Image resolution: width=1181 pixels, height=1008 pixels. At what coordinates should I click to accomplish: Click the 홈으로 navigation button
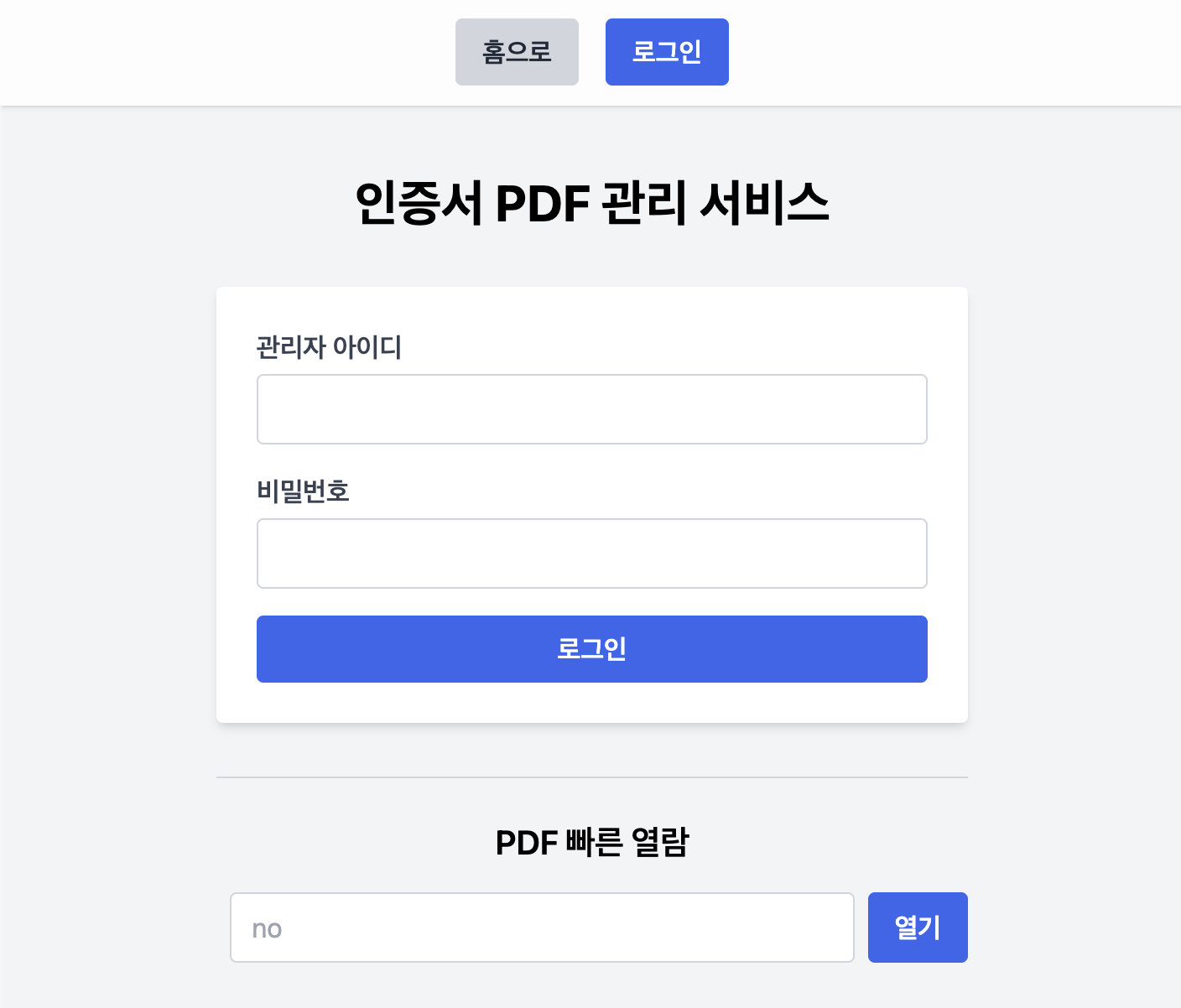[517, 52]
